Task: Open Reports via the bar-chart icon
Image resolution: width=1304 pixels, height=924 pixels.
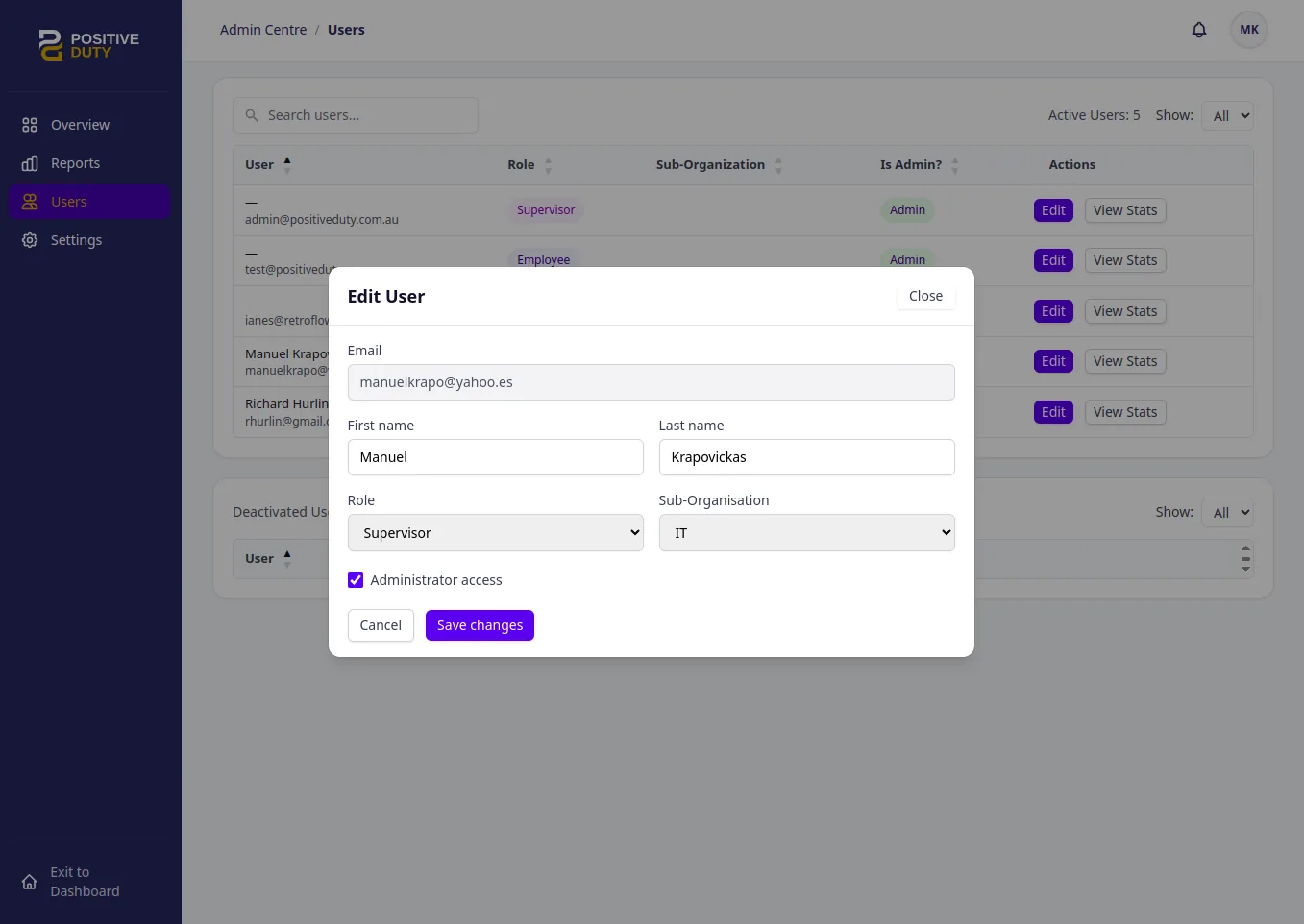Action: tap(30, 163)
